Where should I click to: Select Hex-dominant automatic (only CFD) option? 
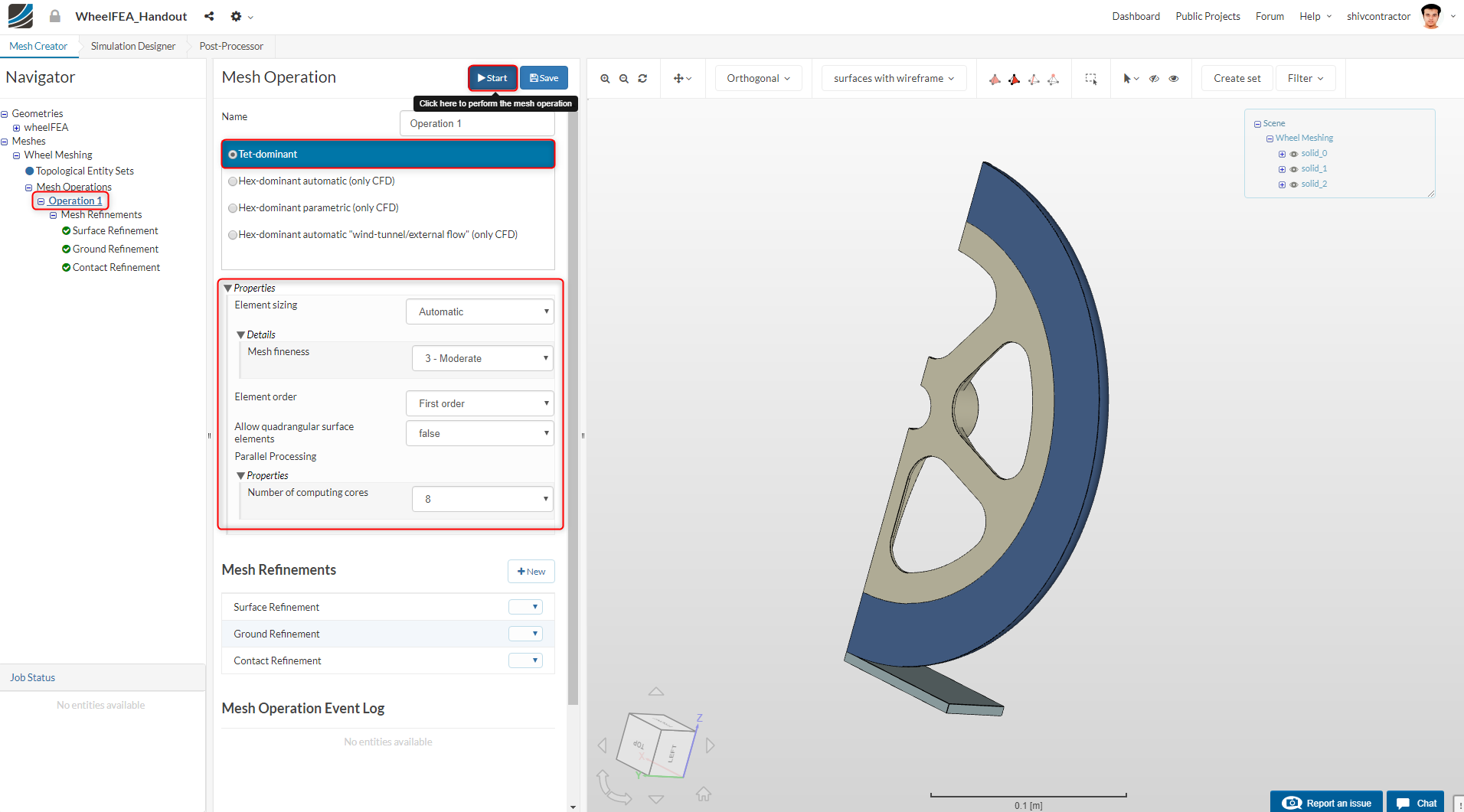pyautogui.click(x=233, y=181)
